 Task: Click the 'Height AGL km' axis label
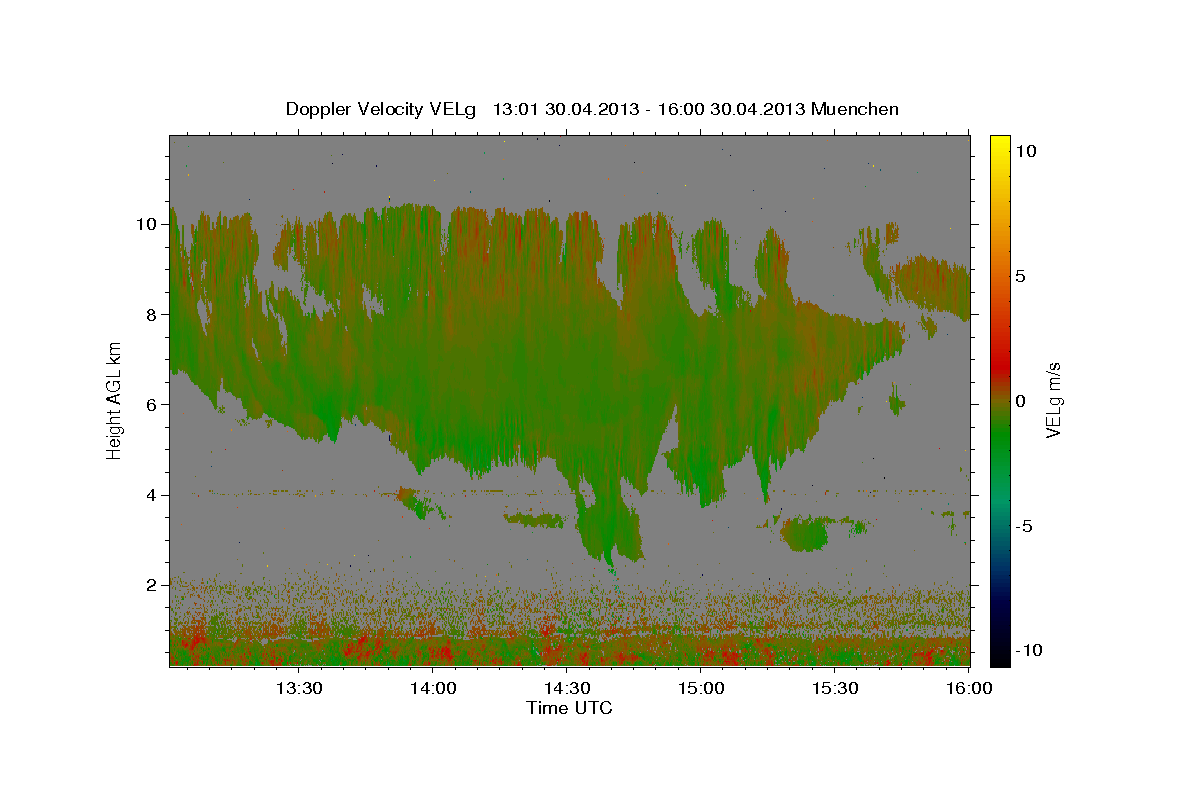[114, 401]
